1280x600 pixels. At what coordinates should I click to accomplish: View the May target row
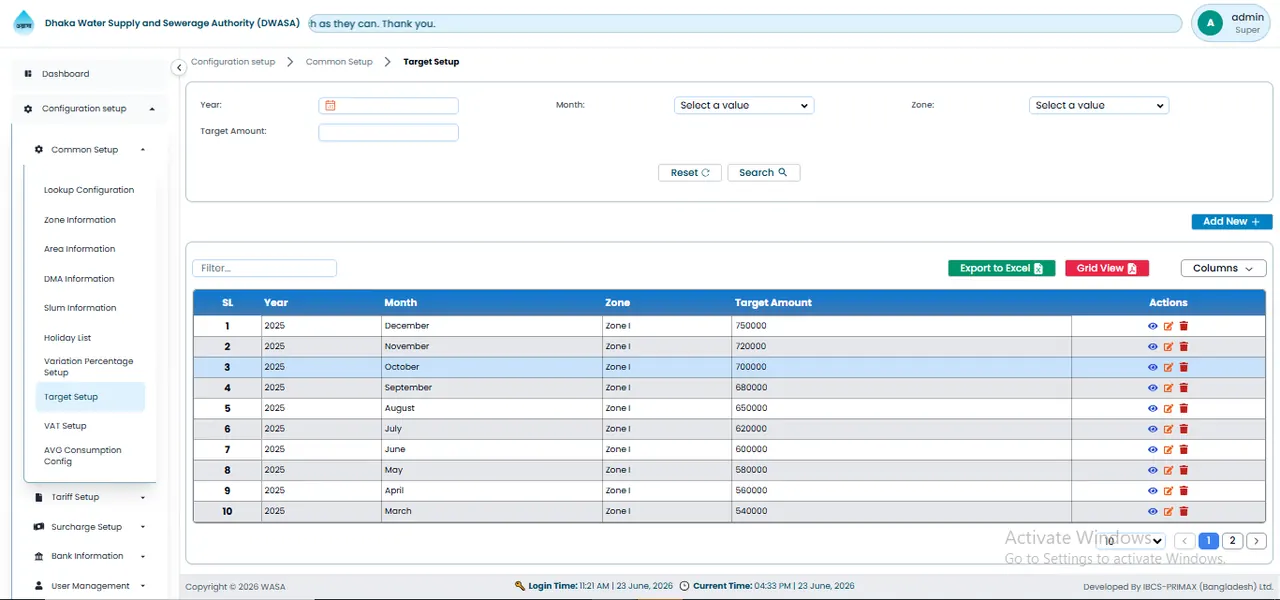(1152, 470)
